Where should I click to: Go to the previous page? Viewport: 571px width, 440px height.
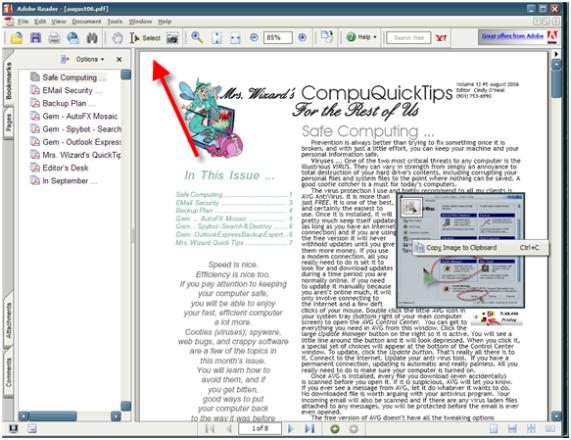(228, 429)
